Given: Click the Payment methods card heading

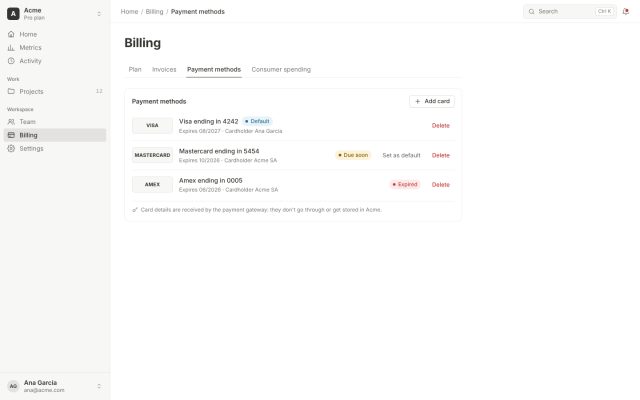Looking at the screenshot, I should tap(159, 101).
